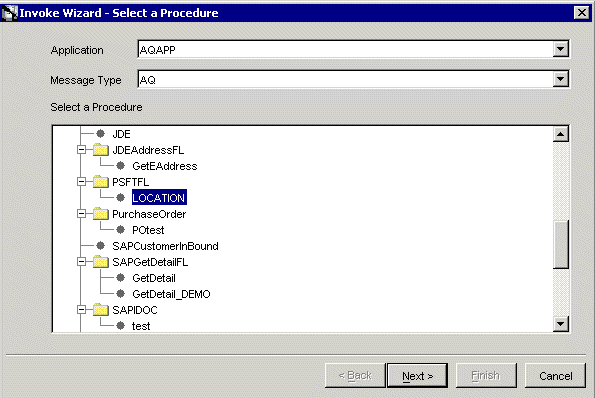
Task: Collapse the SAPIDOC folder node
Action: 81,310
